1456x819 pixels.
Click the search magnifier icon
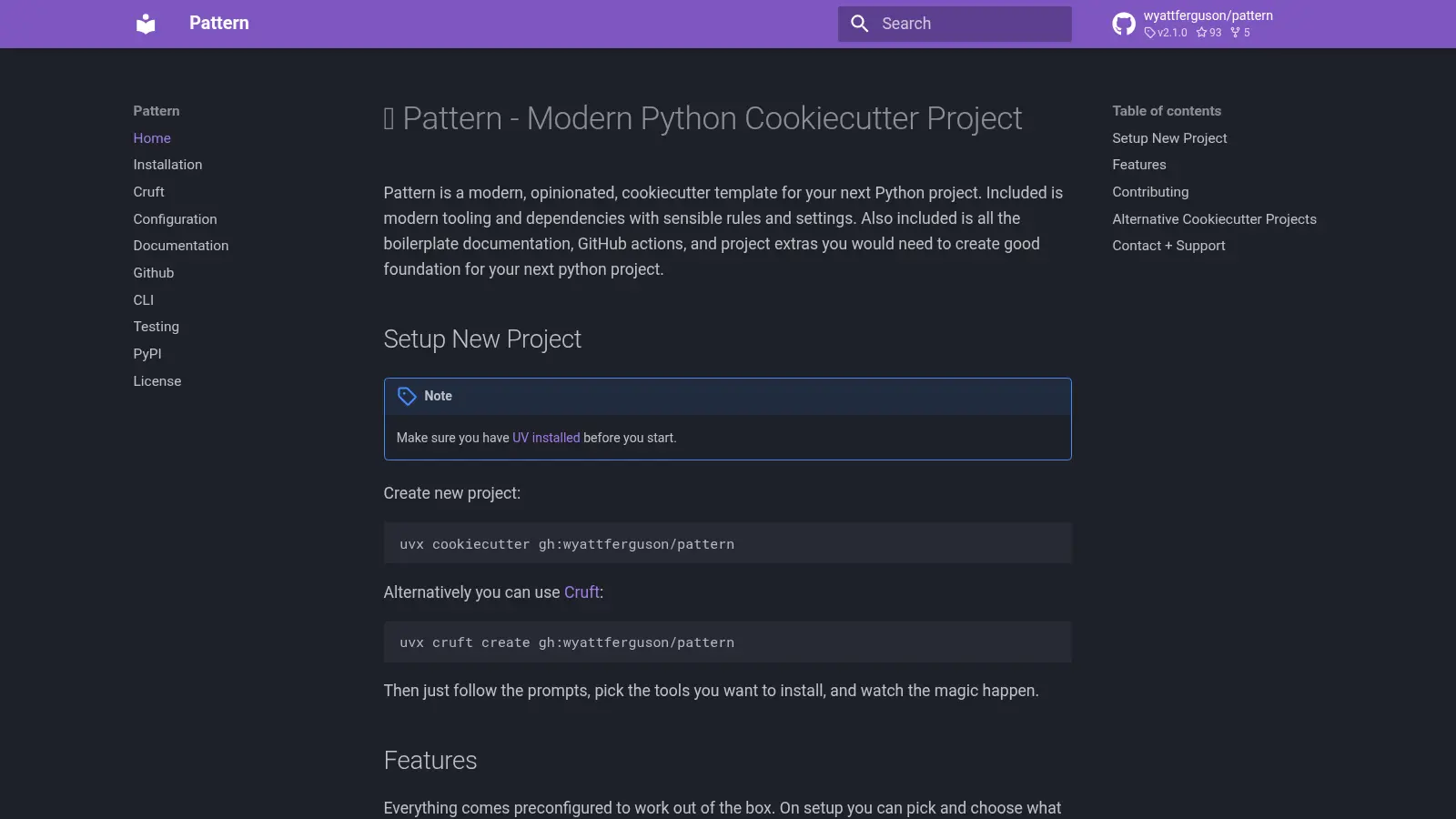point(859,24)
